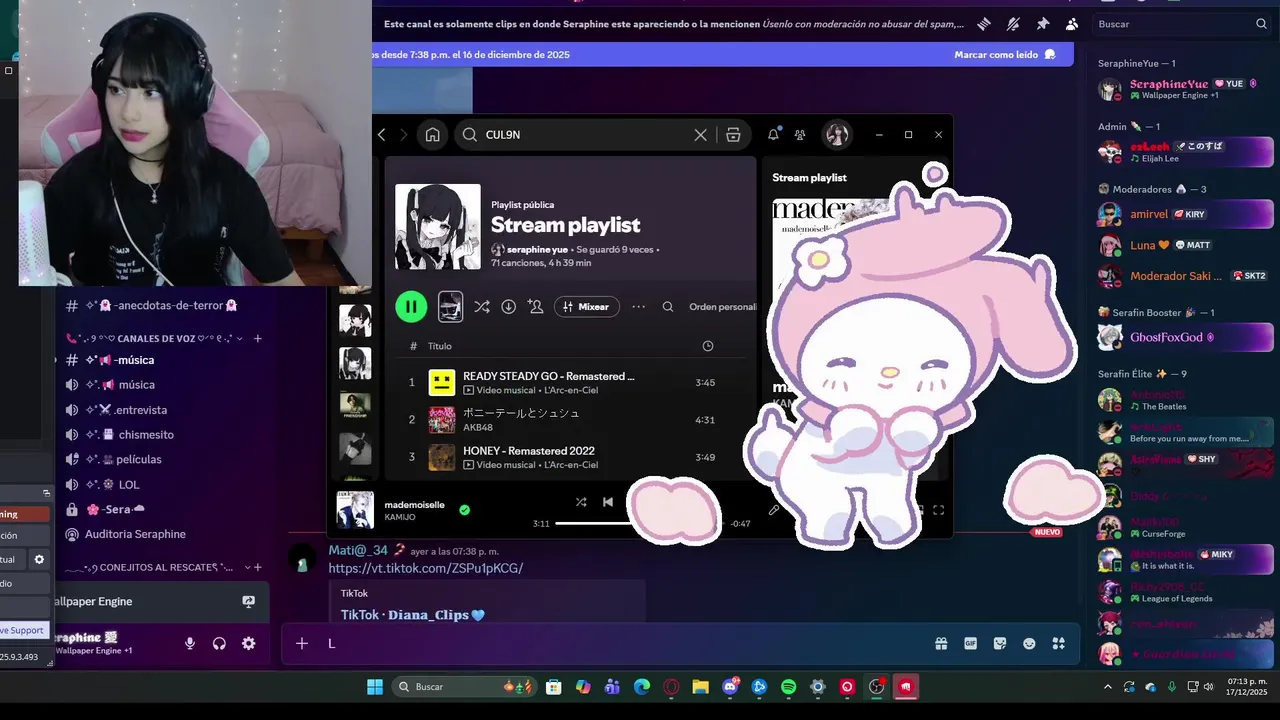Toggle Discord channel notification mute

point(1013,24)
